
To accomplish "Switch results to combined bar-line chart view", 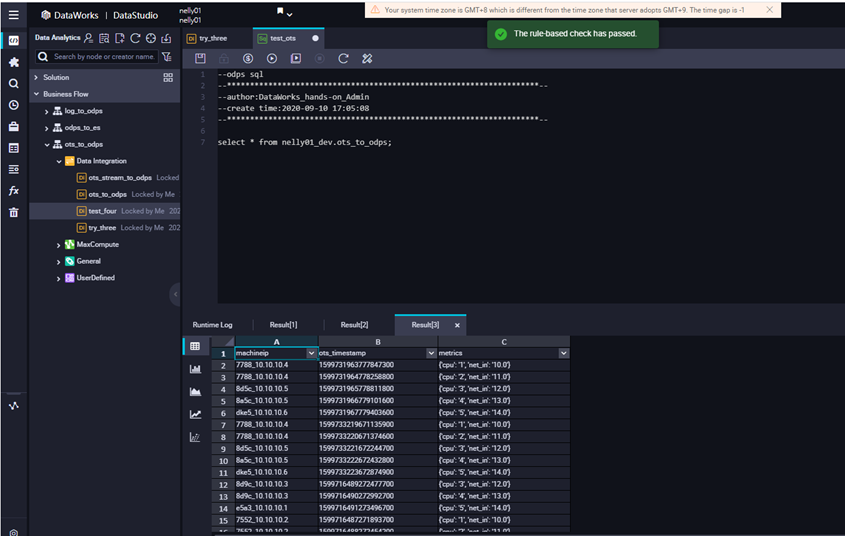I will click(x=195, y=437).
